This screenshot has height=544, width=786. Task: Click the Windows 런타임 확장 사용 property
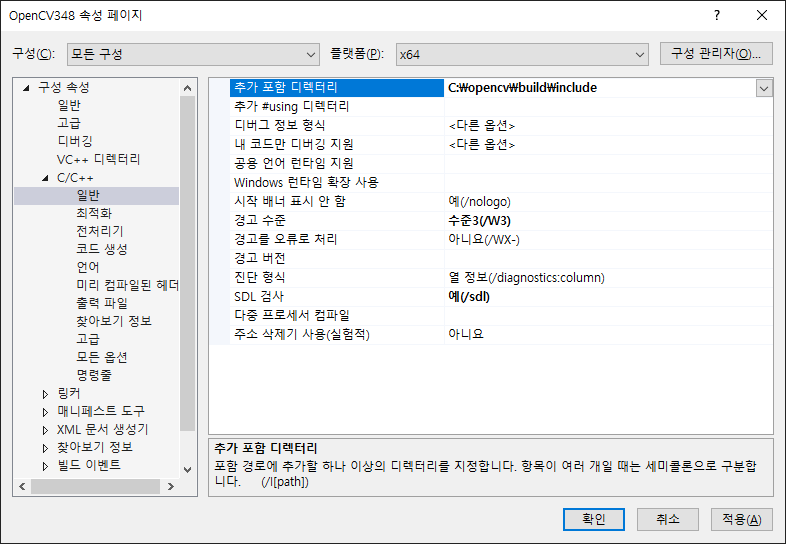337,183
